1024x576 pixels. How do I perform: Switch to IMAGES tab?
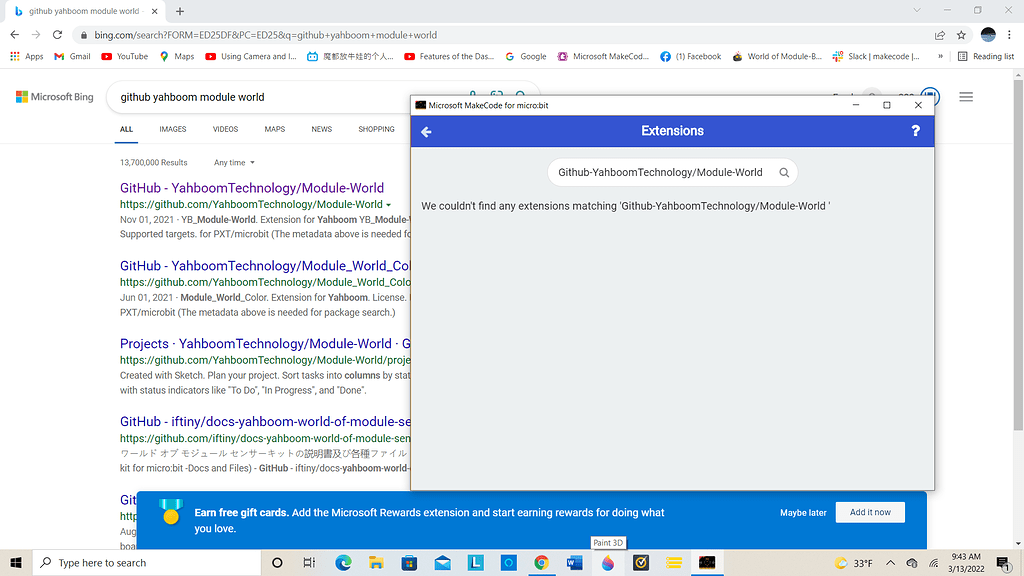click(173, 129)
